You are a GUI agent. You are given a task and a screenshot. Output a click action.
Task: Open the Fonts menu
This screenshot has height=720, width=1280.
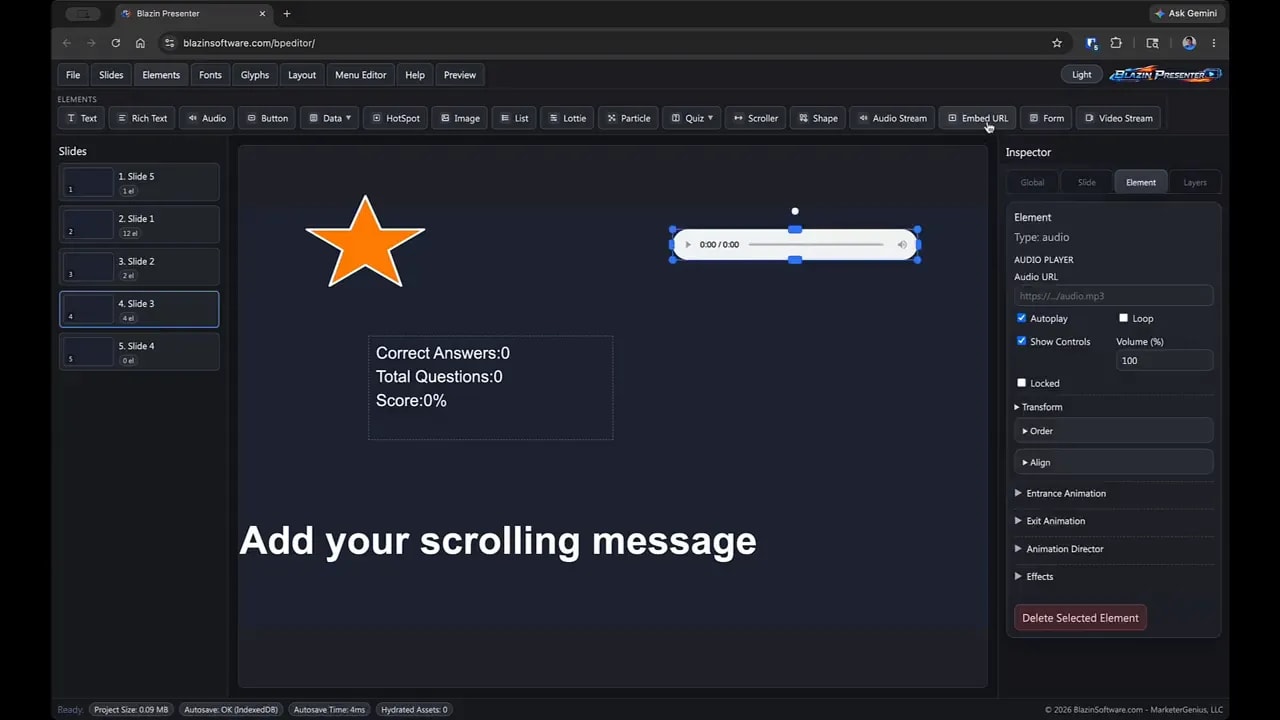(210, 75)
